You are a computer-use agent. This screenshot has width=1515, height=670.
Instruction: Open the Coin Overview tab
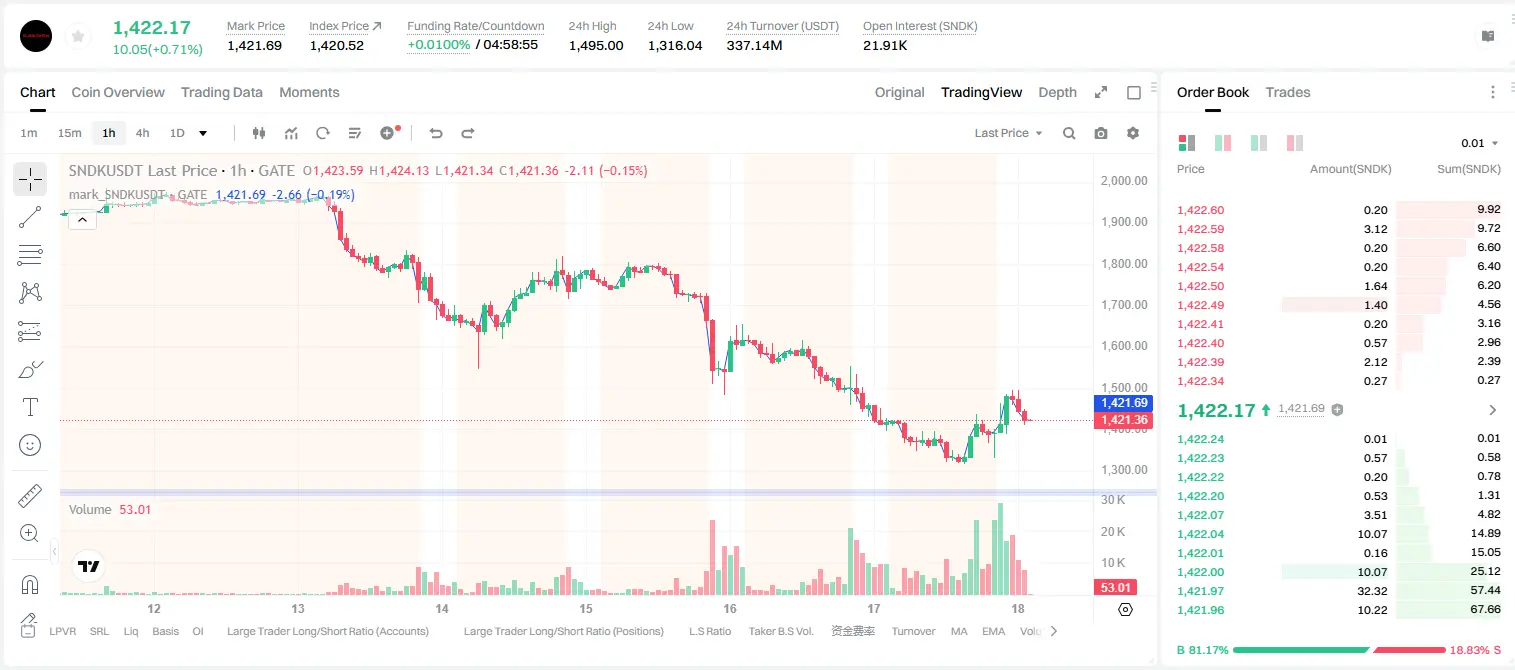coord(118,92)
